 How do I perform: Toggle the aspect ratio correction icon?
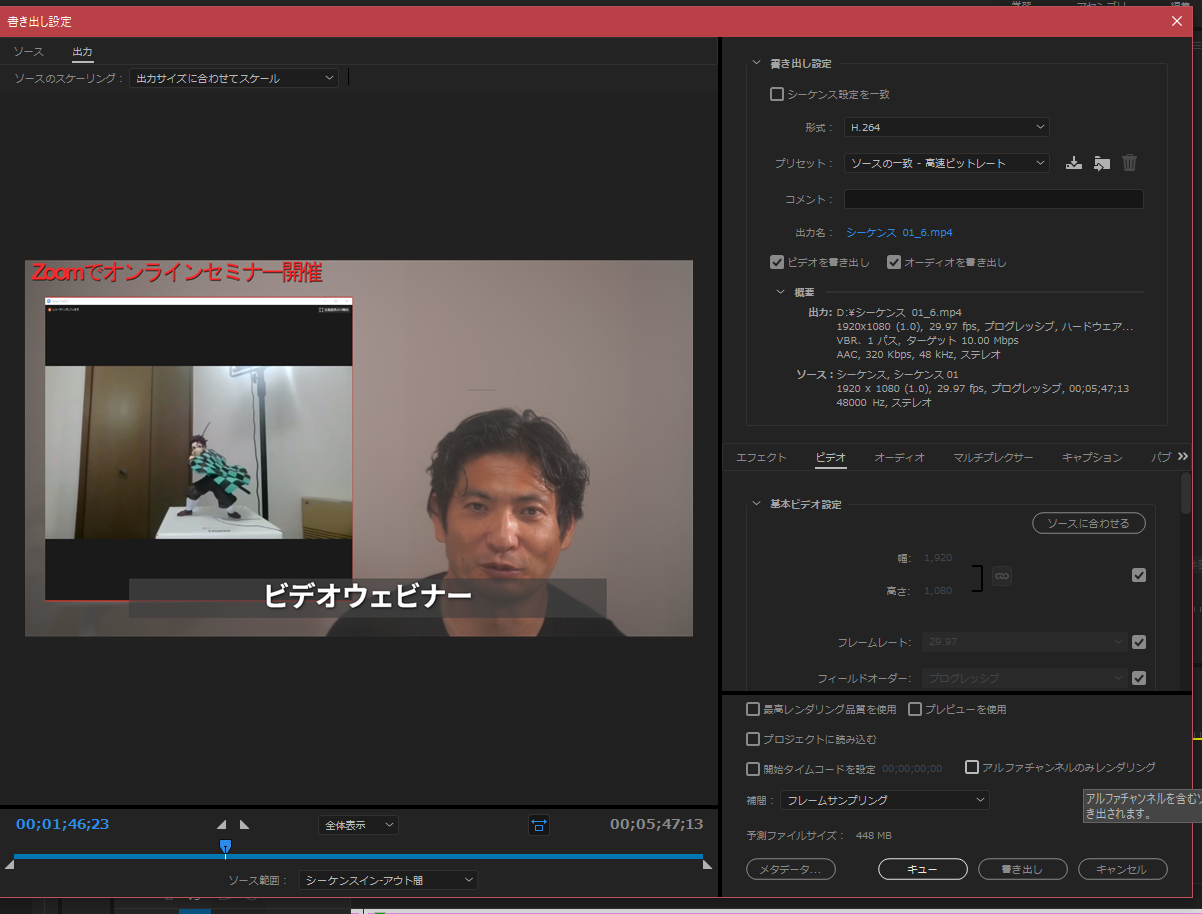tap(539, 825)
